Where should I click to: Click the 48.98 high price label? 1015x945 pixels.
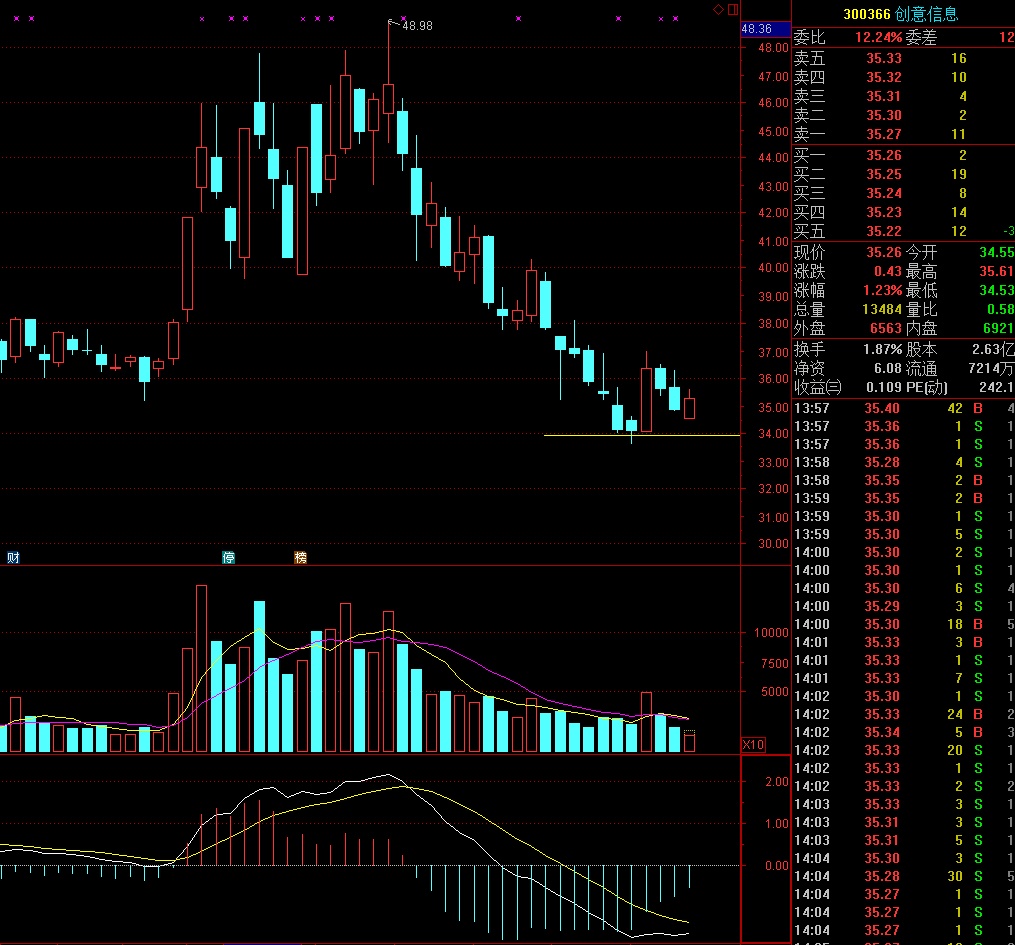click(x=416, y=26)
